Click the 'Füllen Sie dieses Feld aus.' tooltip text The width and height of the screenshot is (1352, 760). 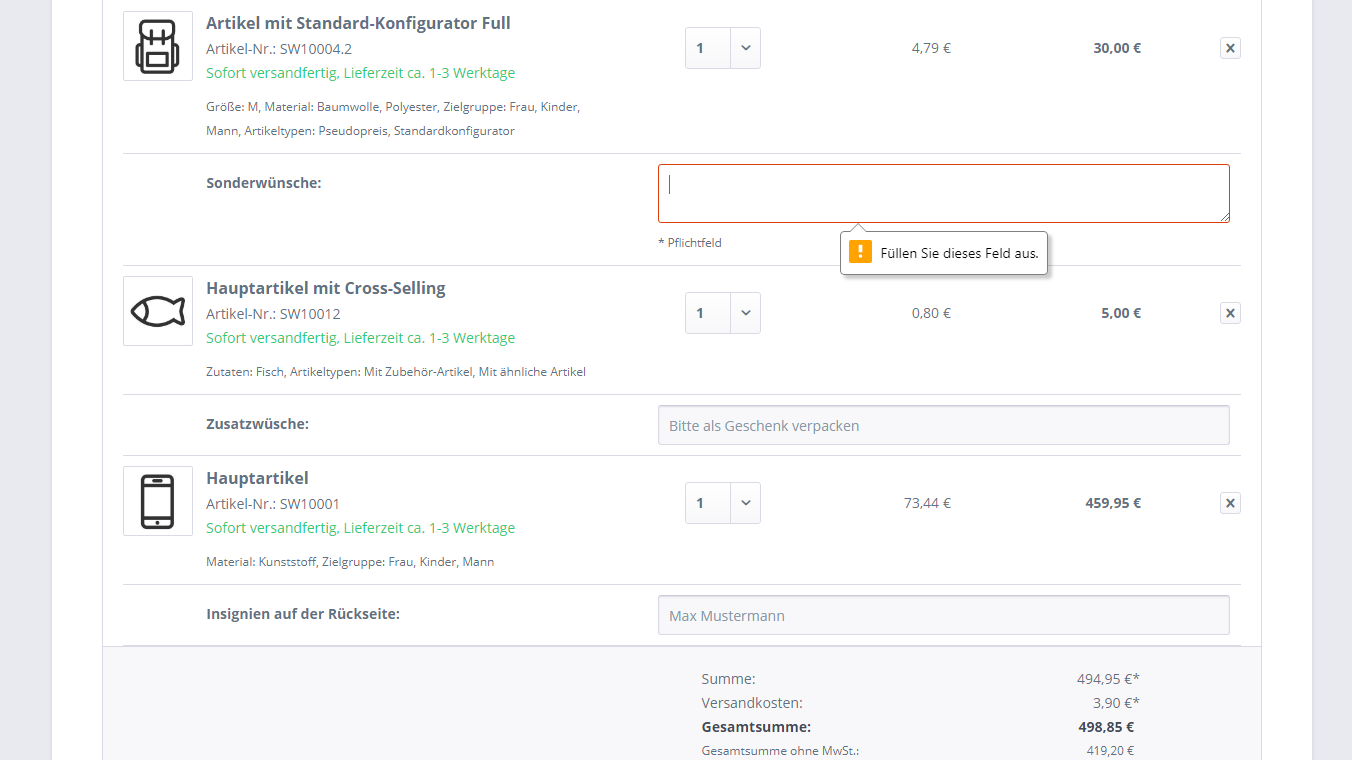pyautogui.click(x=959, y=253)
